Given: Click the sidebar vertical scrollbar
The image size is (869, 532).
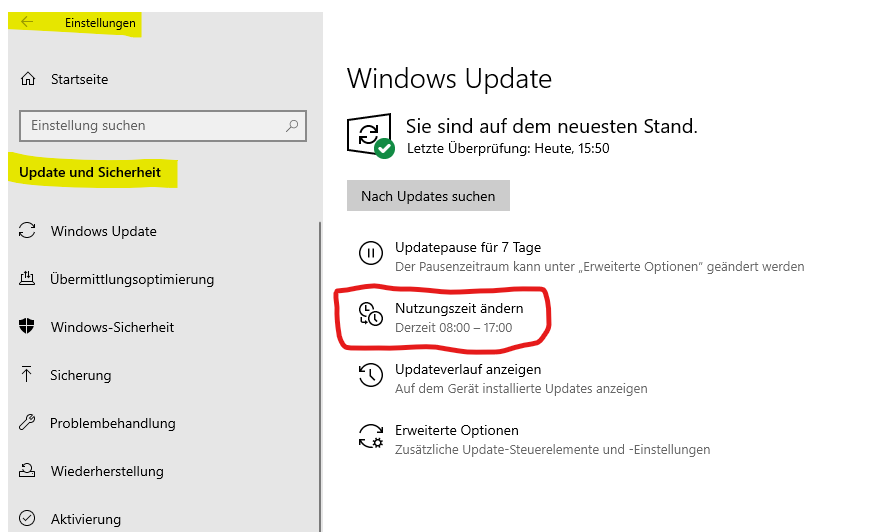Looking at the screenshot, I should [320, 377].
